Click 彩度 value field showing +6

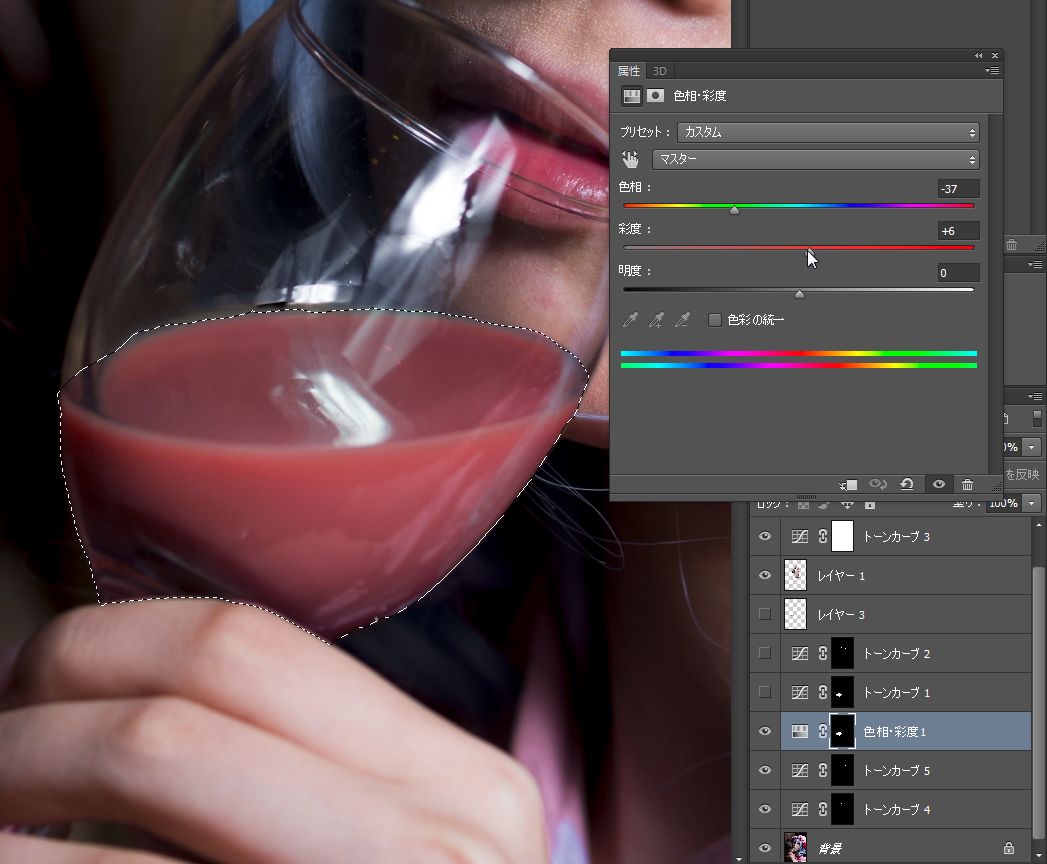pos(958,231)
